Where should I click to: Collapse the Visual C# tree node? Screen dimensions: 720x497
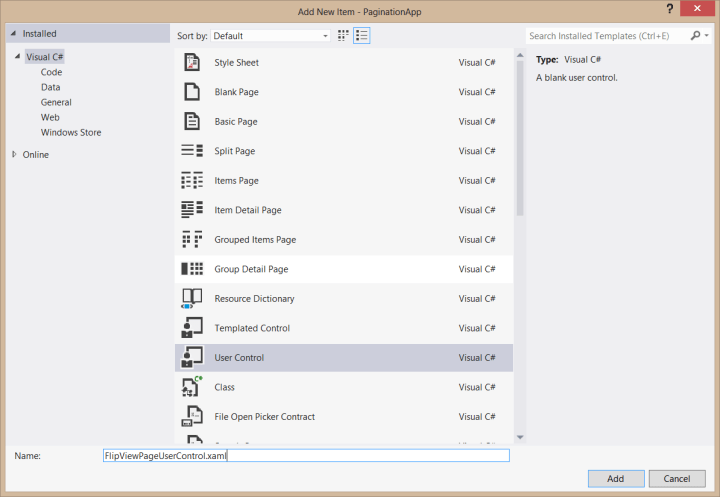tap(17, 57)
